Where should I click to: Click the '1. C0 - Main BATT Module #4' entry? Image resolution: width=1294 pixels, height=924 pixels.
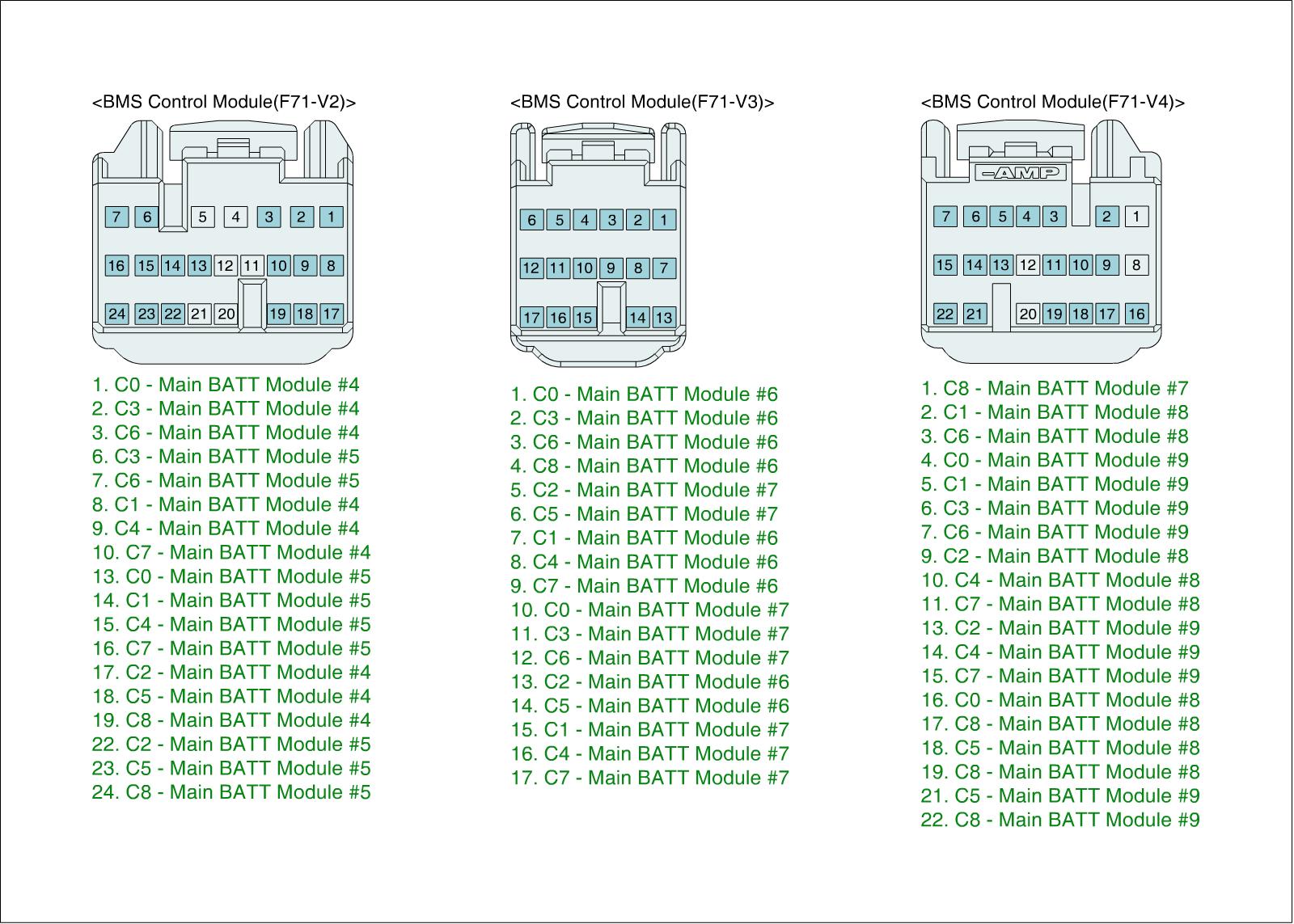pos(226,385)
